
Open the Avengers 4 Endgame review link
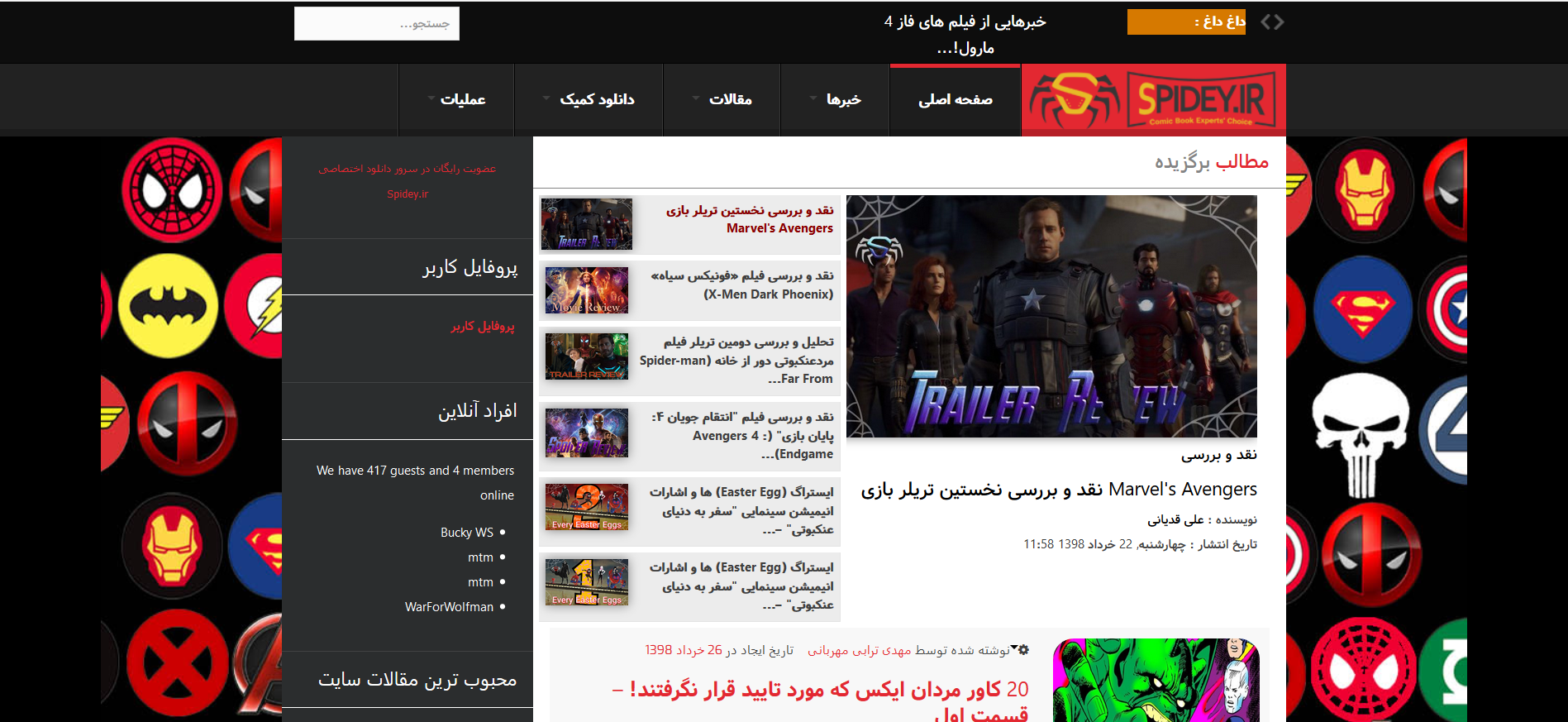point(742,436)
